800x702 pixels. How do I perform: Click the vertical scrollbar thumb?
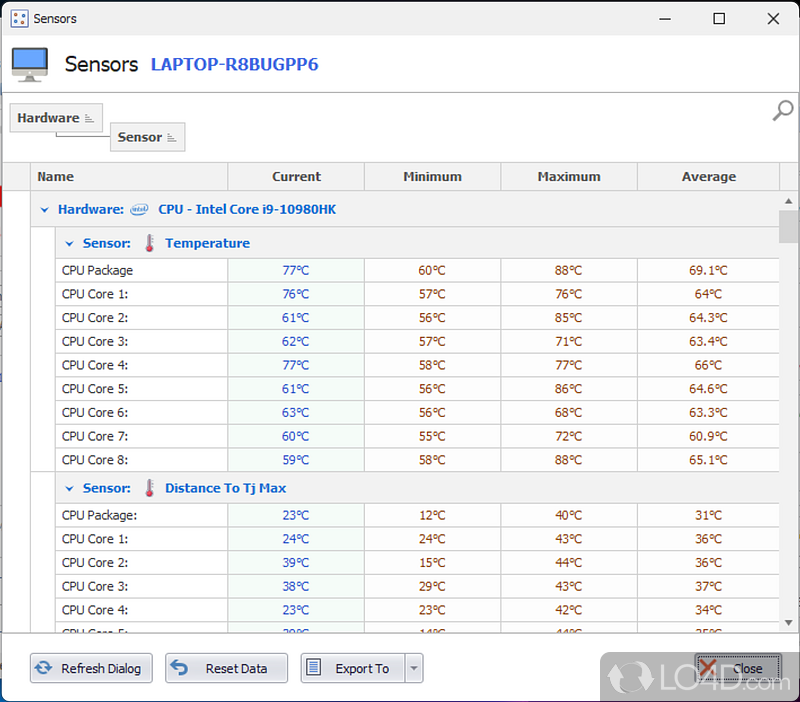(789, 227)
